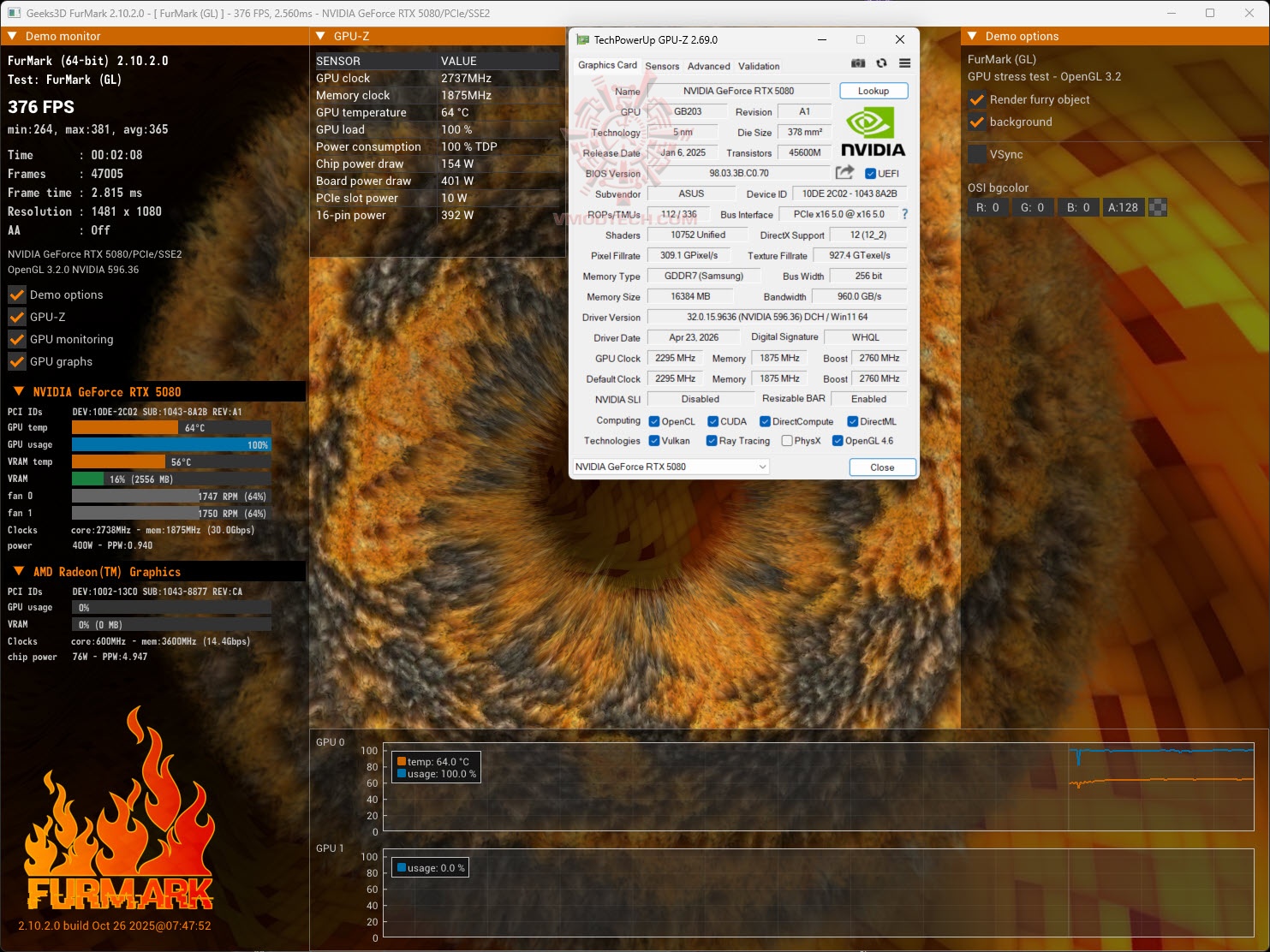This screenshot has height=952, width=1270.
Task: Click the GPU-Z Name field value
Action: [738, 91]
